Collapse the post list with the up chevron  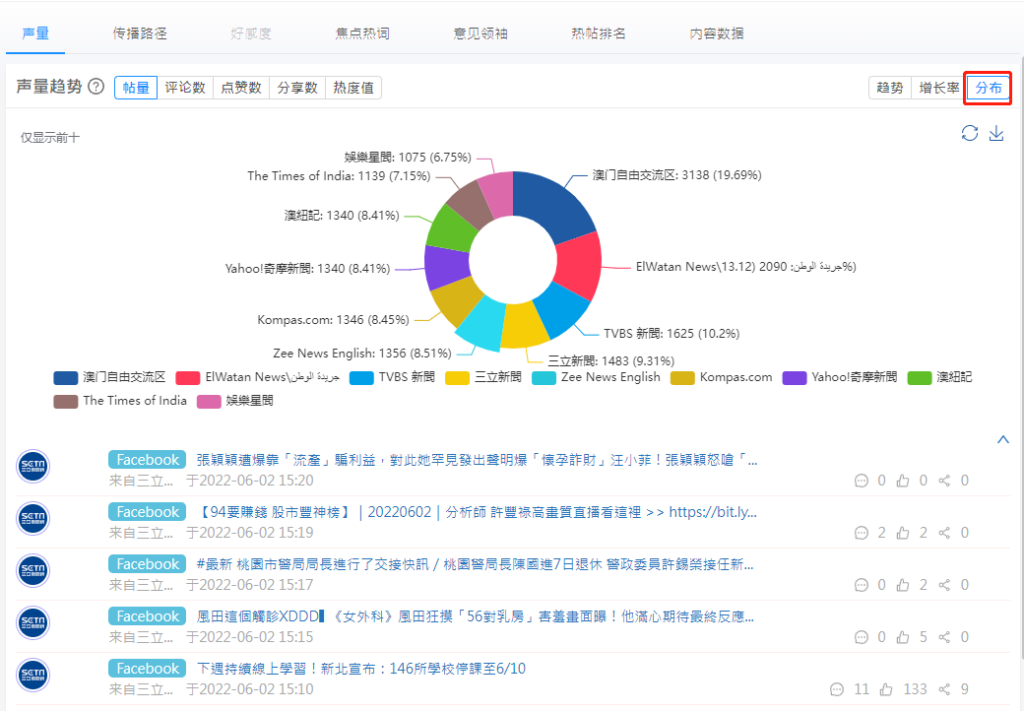click(x=1003, y=439)
